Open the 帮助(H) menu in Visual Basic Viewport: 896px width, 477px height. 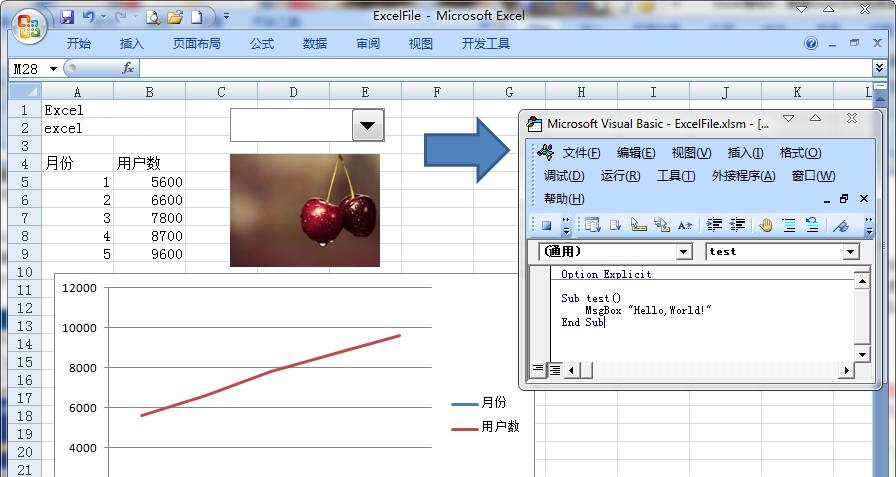point(564,199)
